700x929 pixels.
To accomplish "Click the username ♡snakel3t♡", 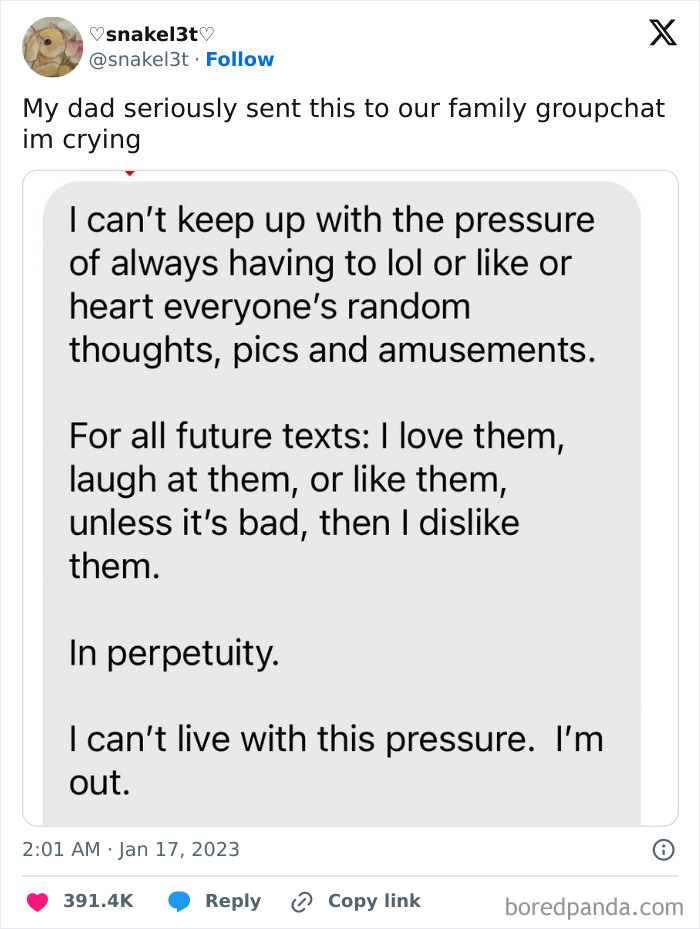I will (153, 33).
